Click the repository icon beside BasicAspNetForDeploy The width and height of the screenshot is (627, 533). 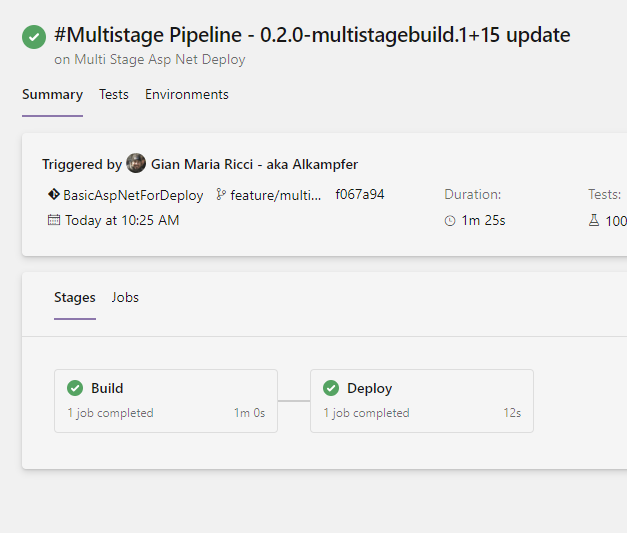point(54,195)
